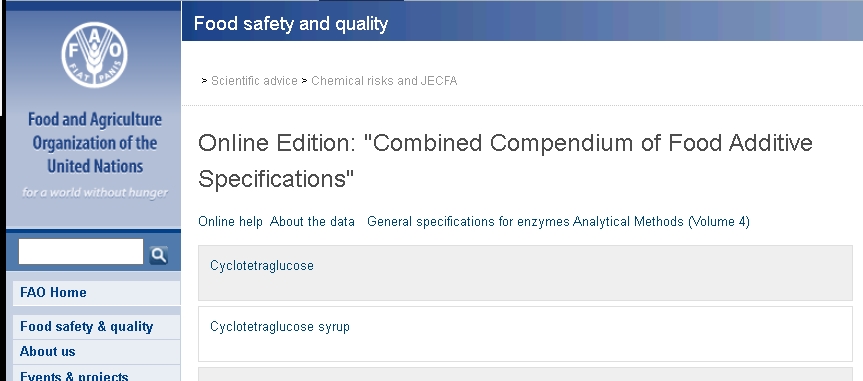This screenshot has height=381, width=863.
Task: Select the Cyclotetraglucose entry
Action: [x=262, y=265]
